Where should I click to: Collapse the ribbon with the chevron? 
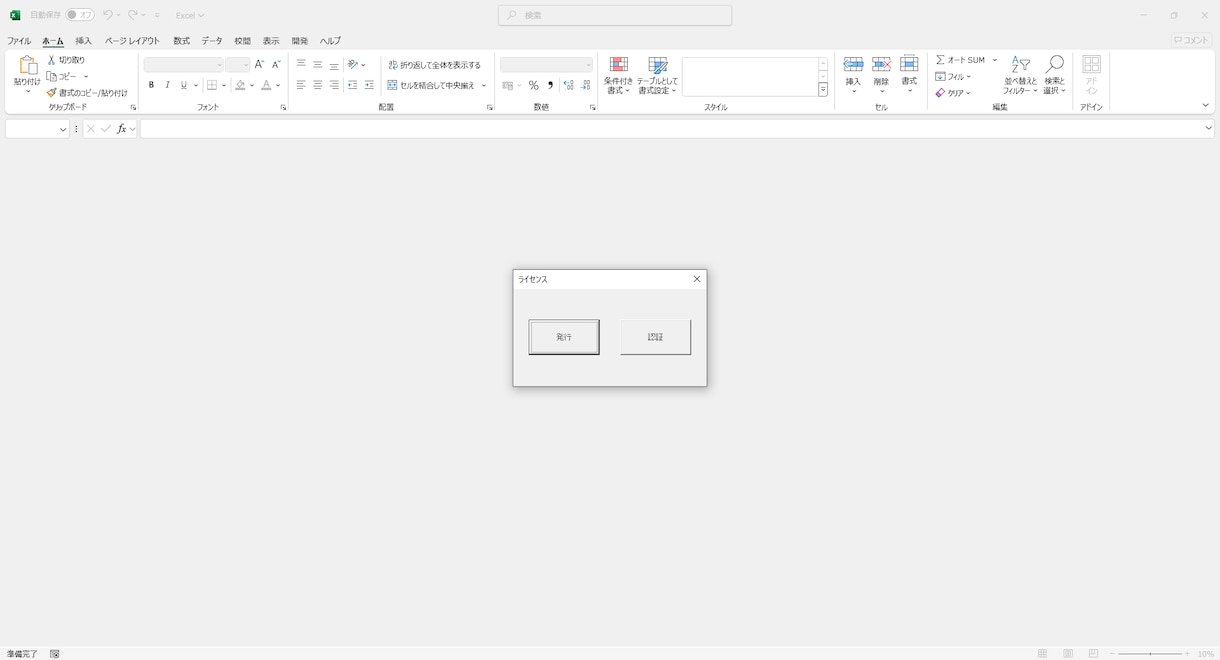[1205, 105]
